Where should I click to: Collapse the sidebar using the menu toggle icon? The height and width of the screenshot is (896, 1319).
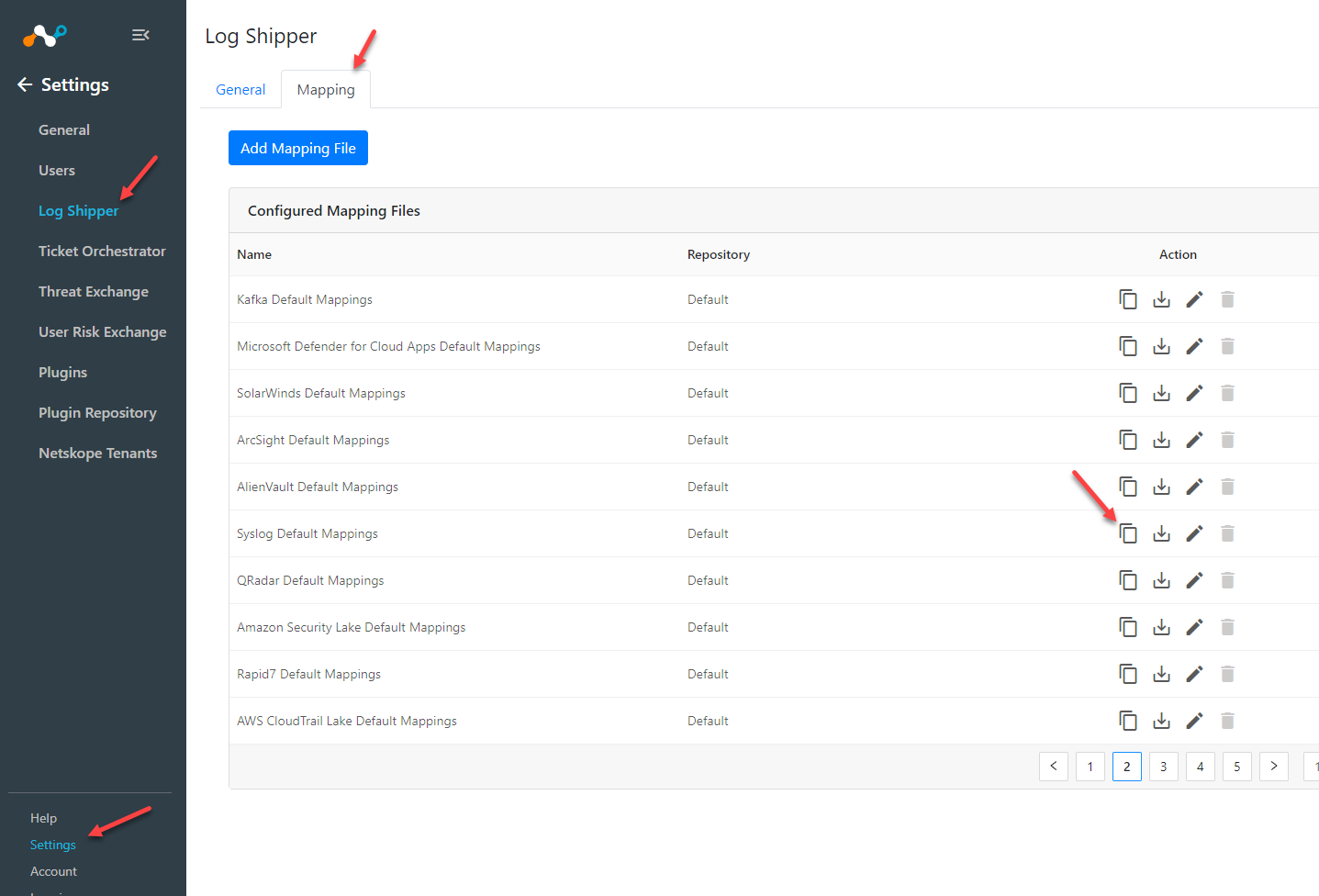[140, 35]
